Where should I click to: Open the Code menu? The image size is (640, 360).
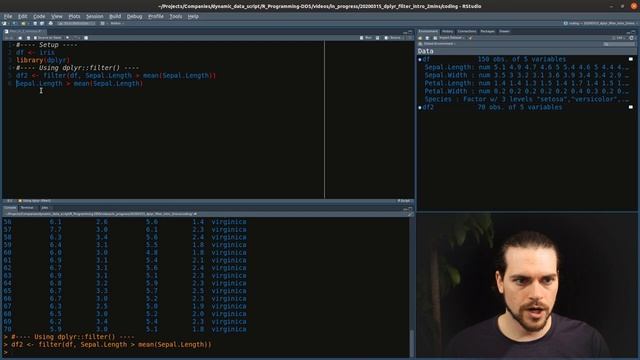39,16
